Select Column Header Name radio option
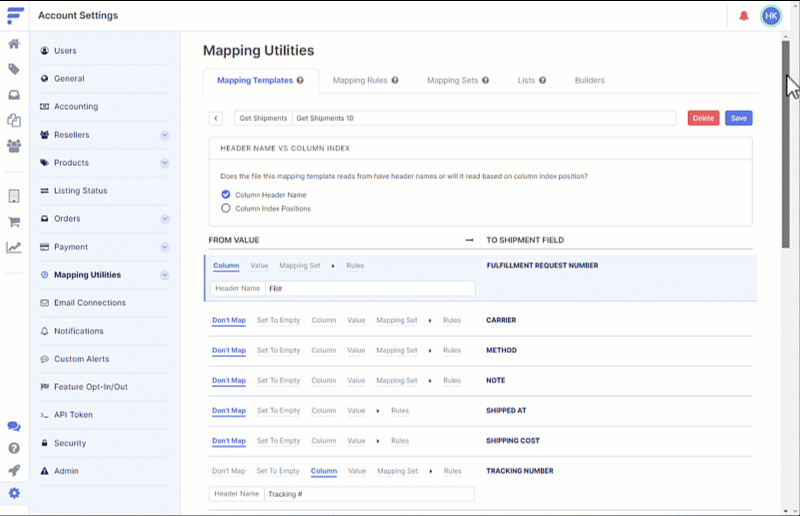The width and height of the screenshot is (800, 516). tap(226, 194)
